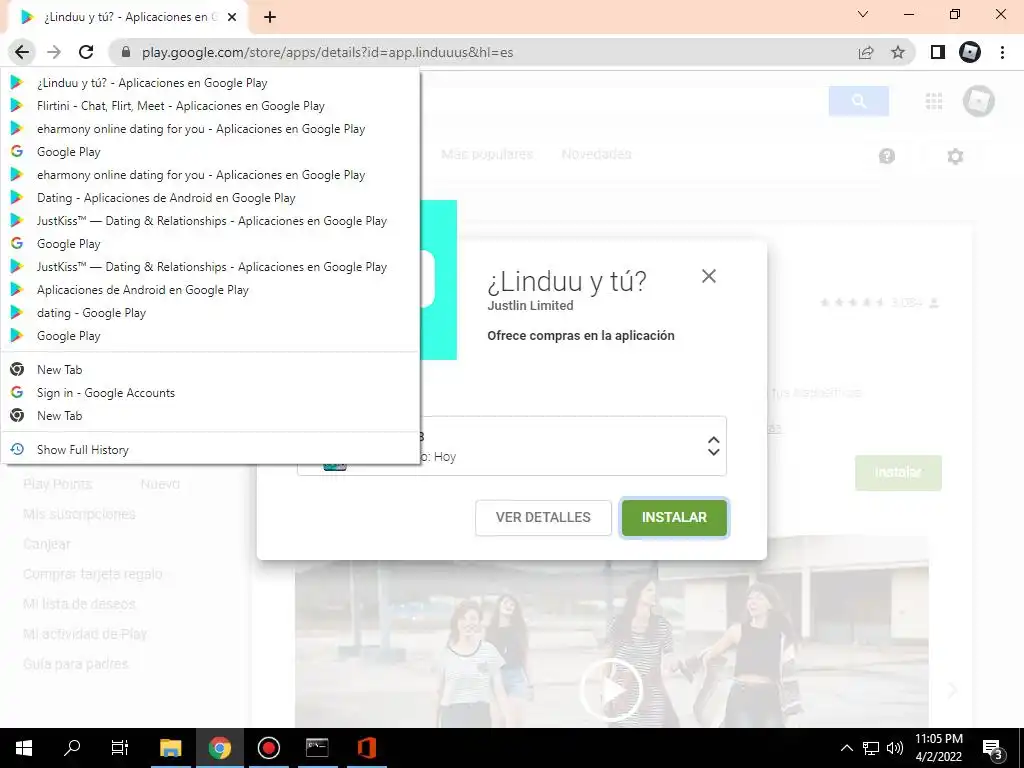The image size is (1024, 768).
Task: Click the taskbar clock showing 11:05 PM
Action: click(x=938, y=748)
